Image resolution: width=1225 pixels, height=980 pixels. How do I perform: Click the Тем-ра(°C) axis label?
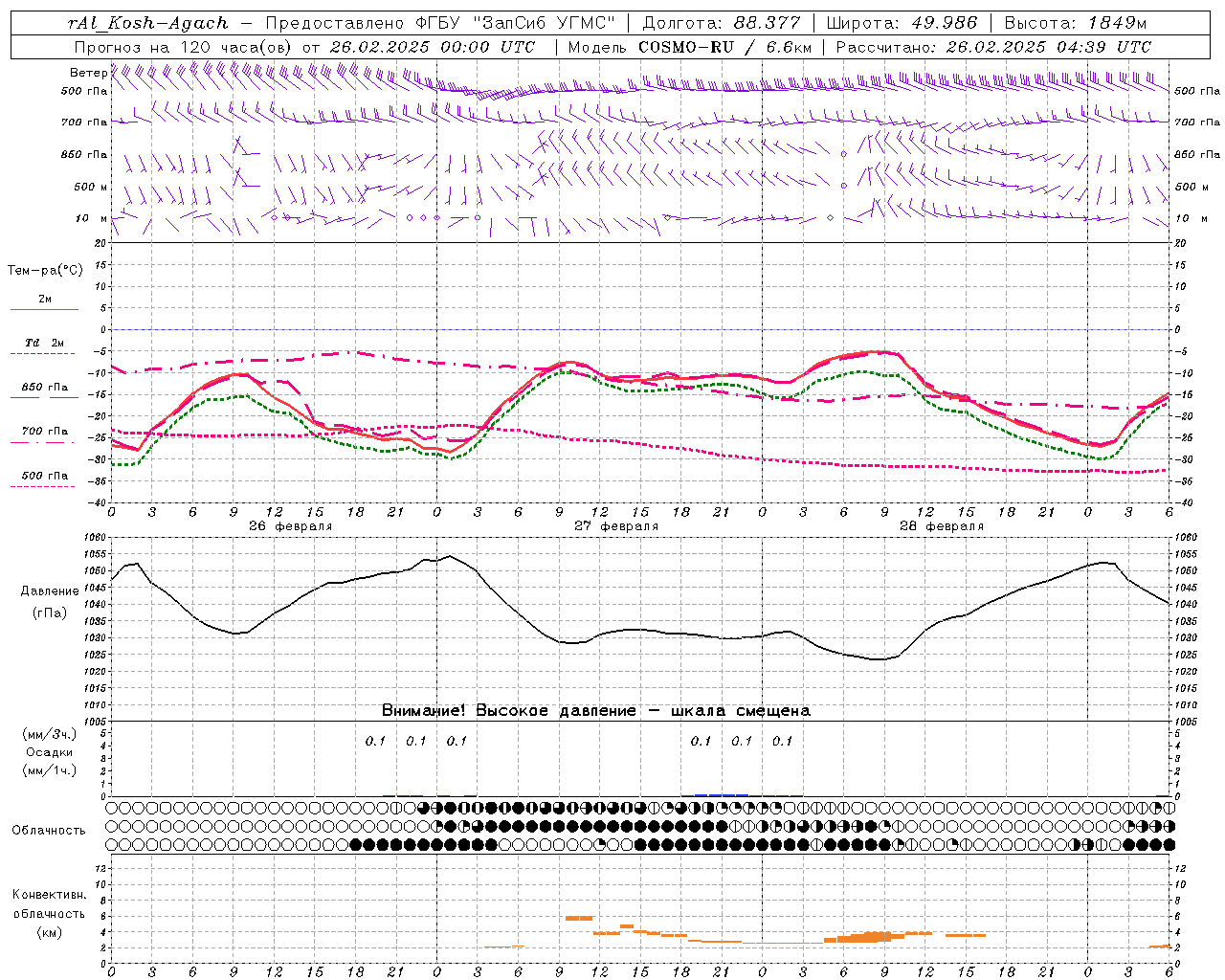pyautogui.click(x=45, y=271)
